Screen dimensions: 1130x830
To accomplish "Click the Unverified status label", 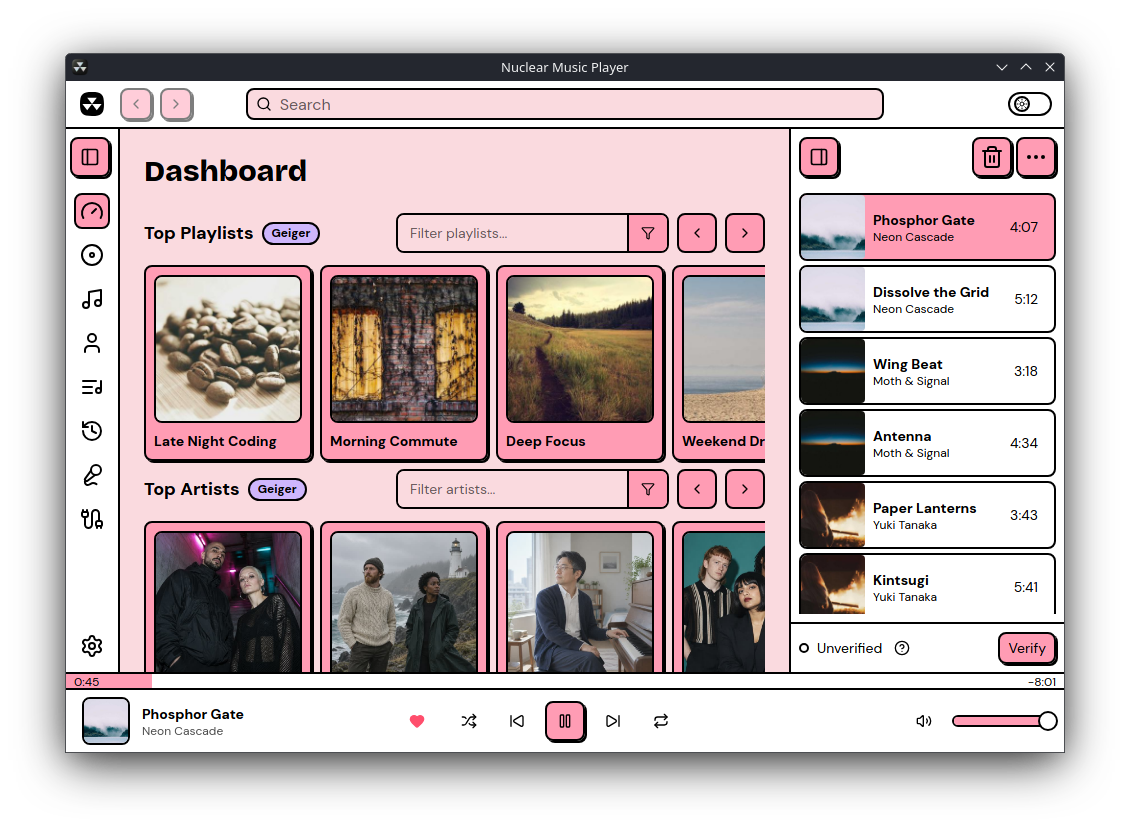I will point(849,648).
